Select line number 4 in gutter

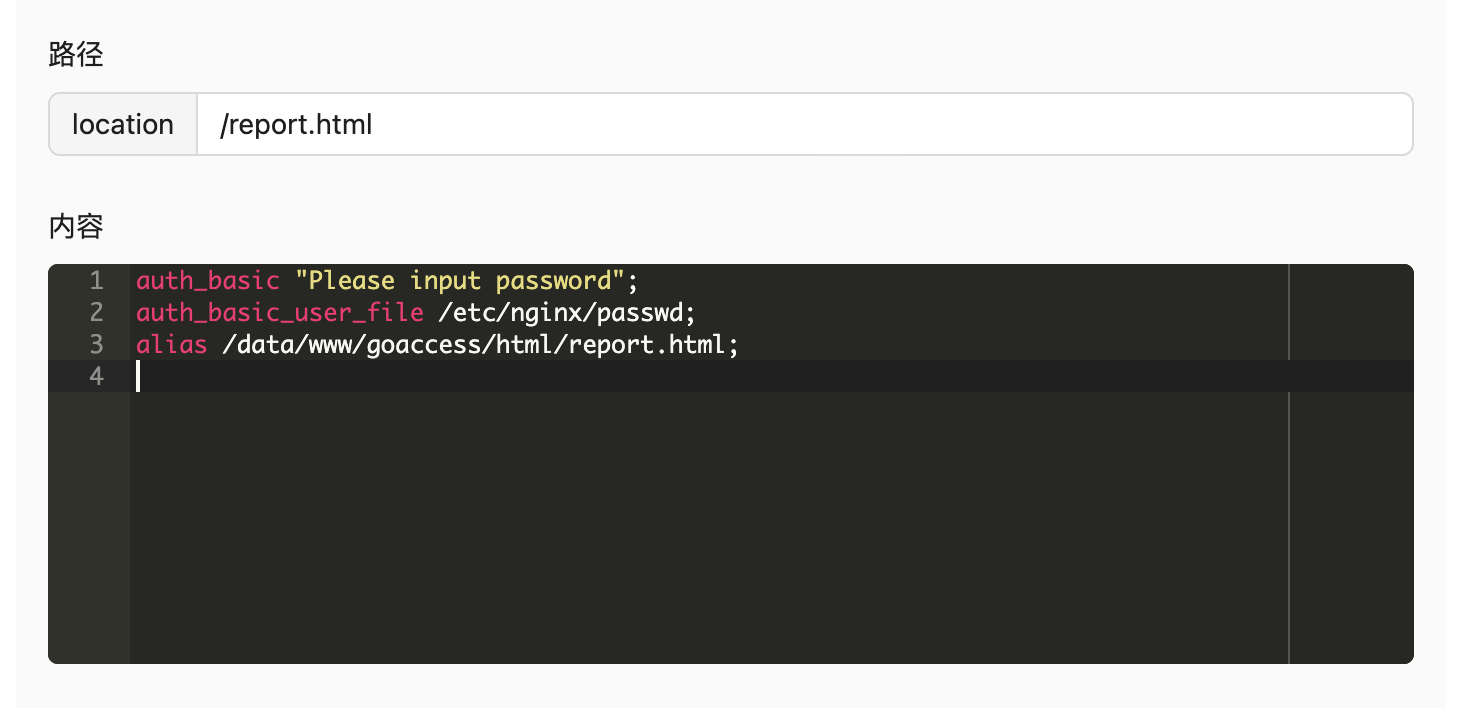coord(96,376)
